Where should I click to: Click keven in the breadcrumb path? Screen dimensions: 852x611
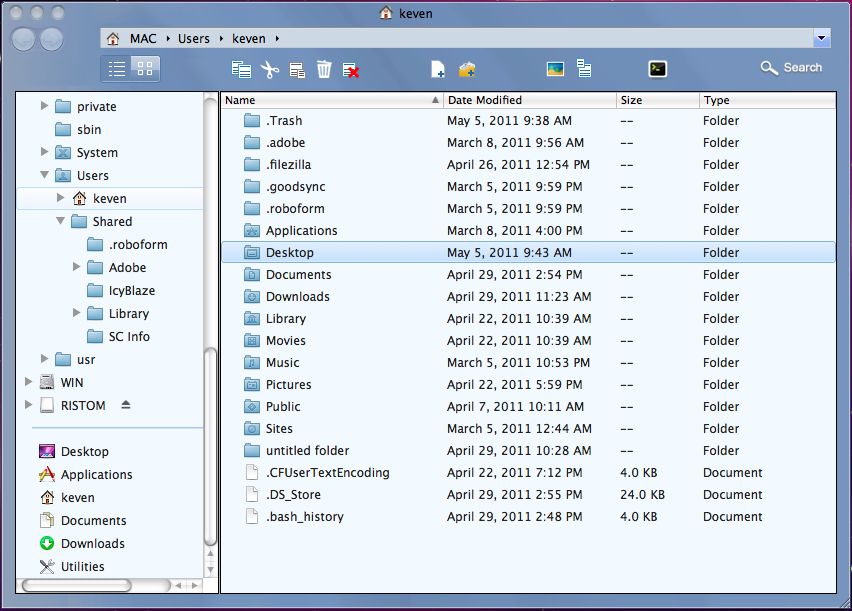click(247, 37)
